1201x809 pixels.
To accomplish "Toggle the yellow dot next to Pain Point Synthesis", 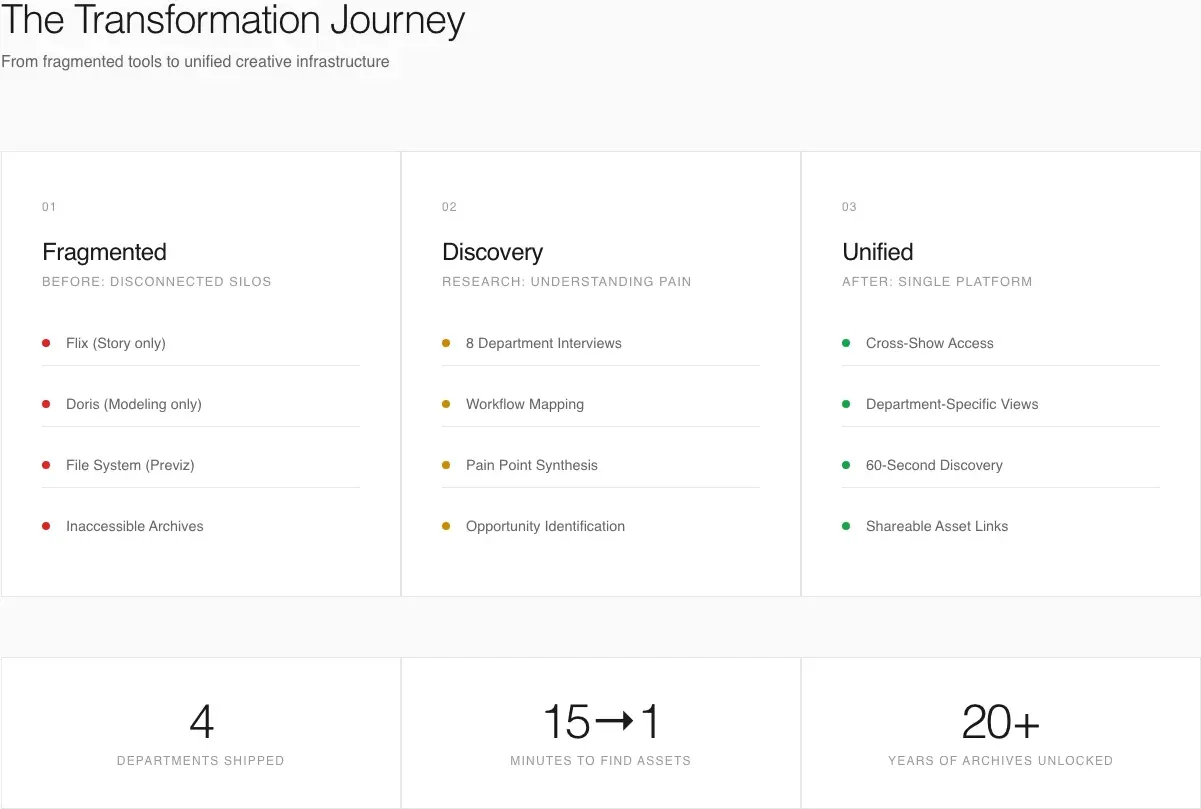I will (446, 464).
